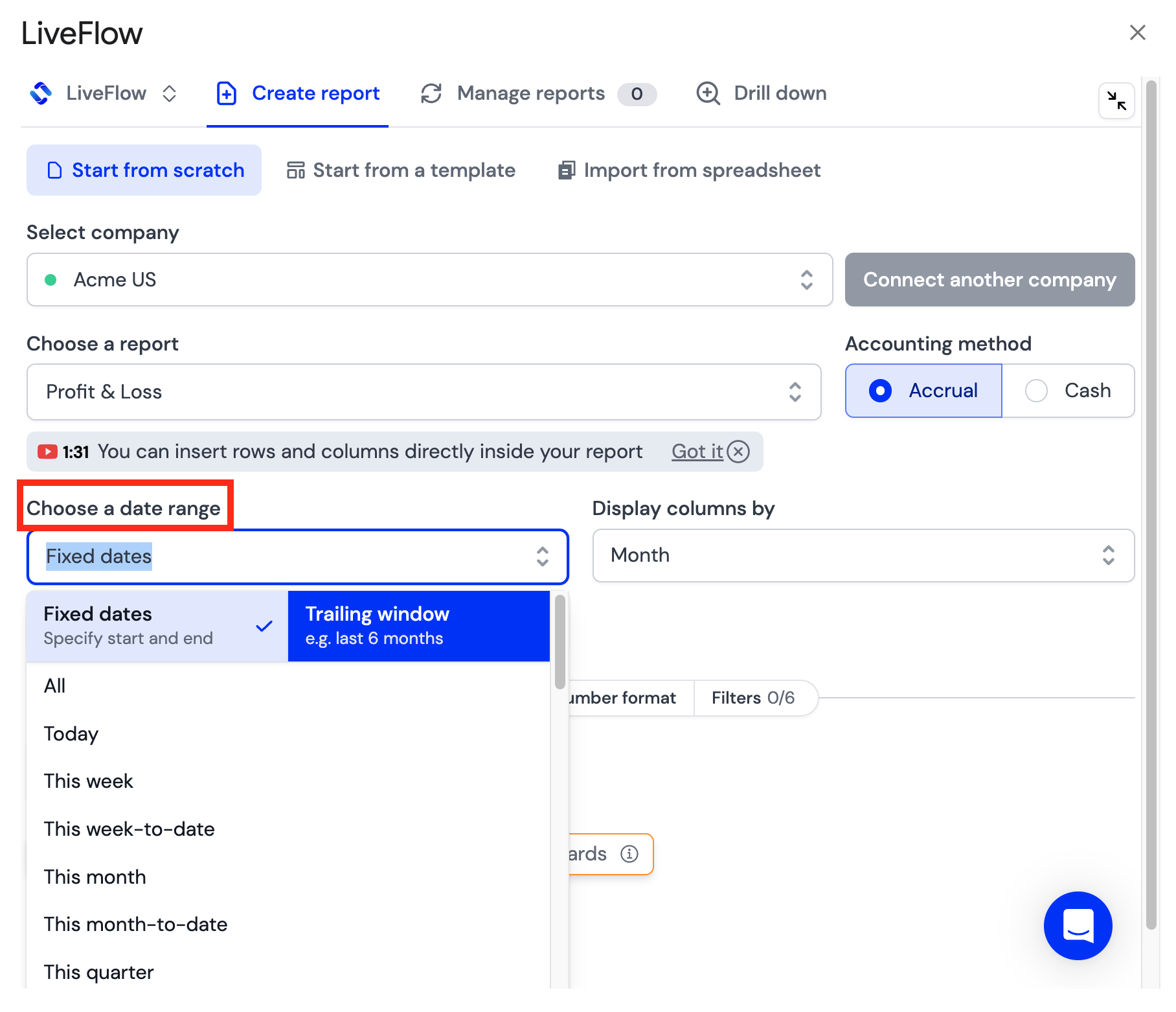Switch to Trailing window mode
This screenshot has height=1012, width=1176.
(419, 626)
